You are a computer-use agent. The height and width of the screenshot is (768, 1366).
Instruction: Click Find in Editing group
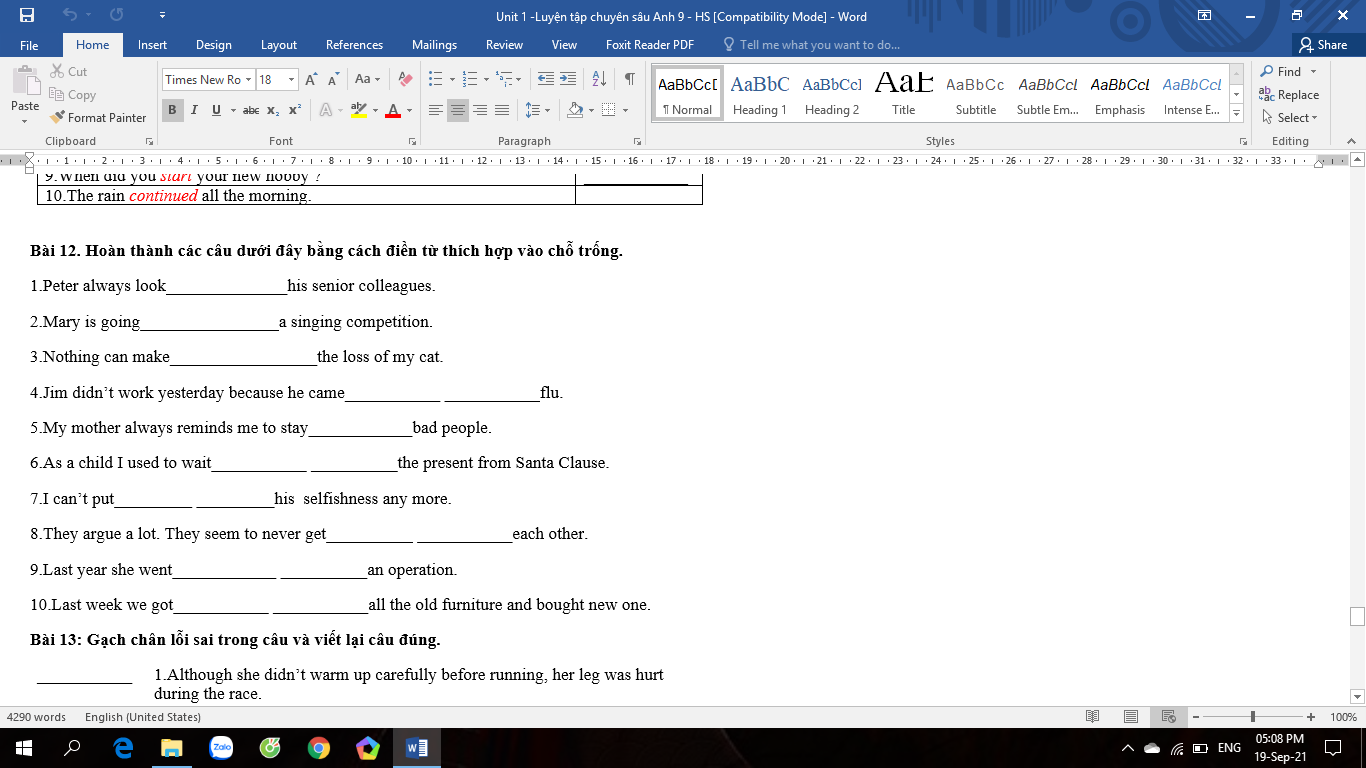(1282, 72)
